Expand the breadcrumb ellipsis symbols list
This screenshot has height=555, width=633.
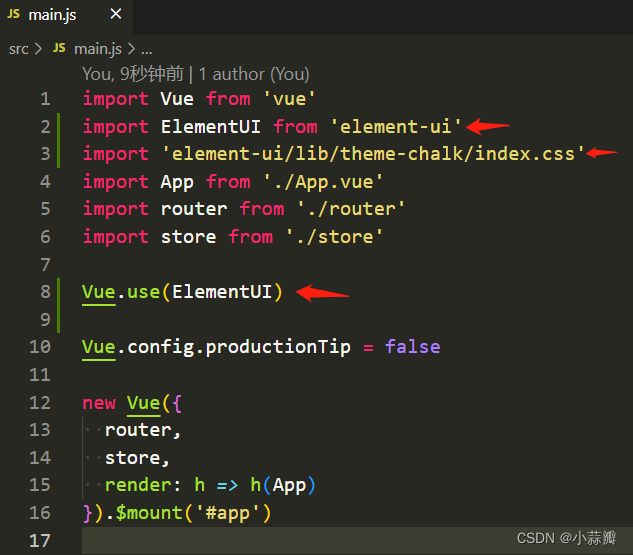[x=147, y=50]
